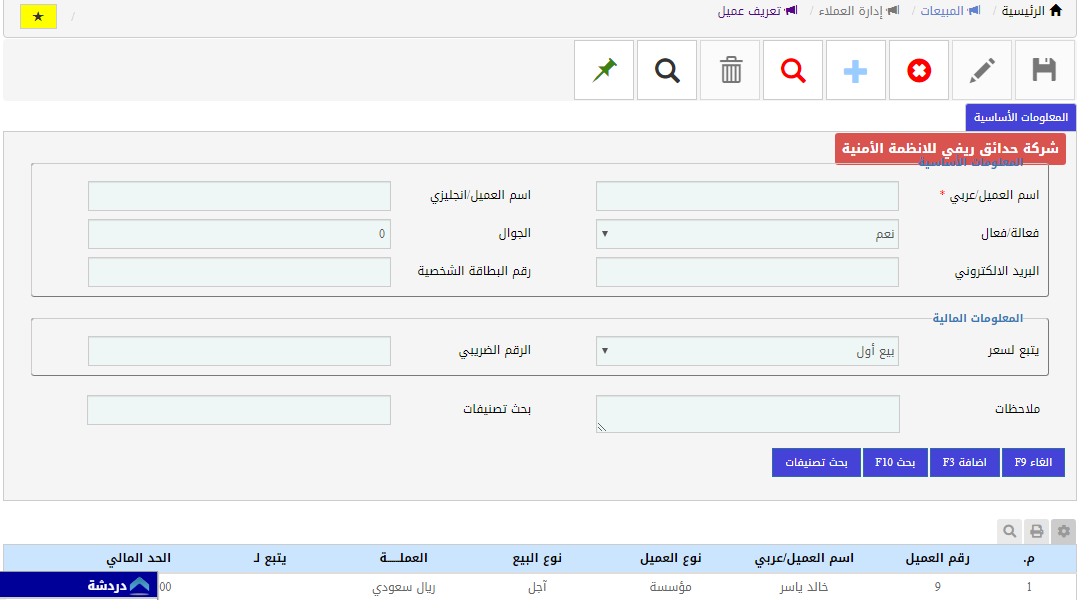Click the yellow star favorite button

38,17
